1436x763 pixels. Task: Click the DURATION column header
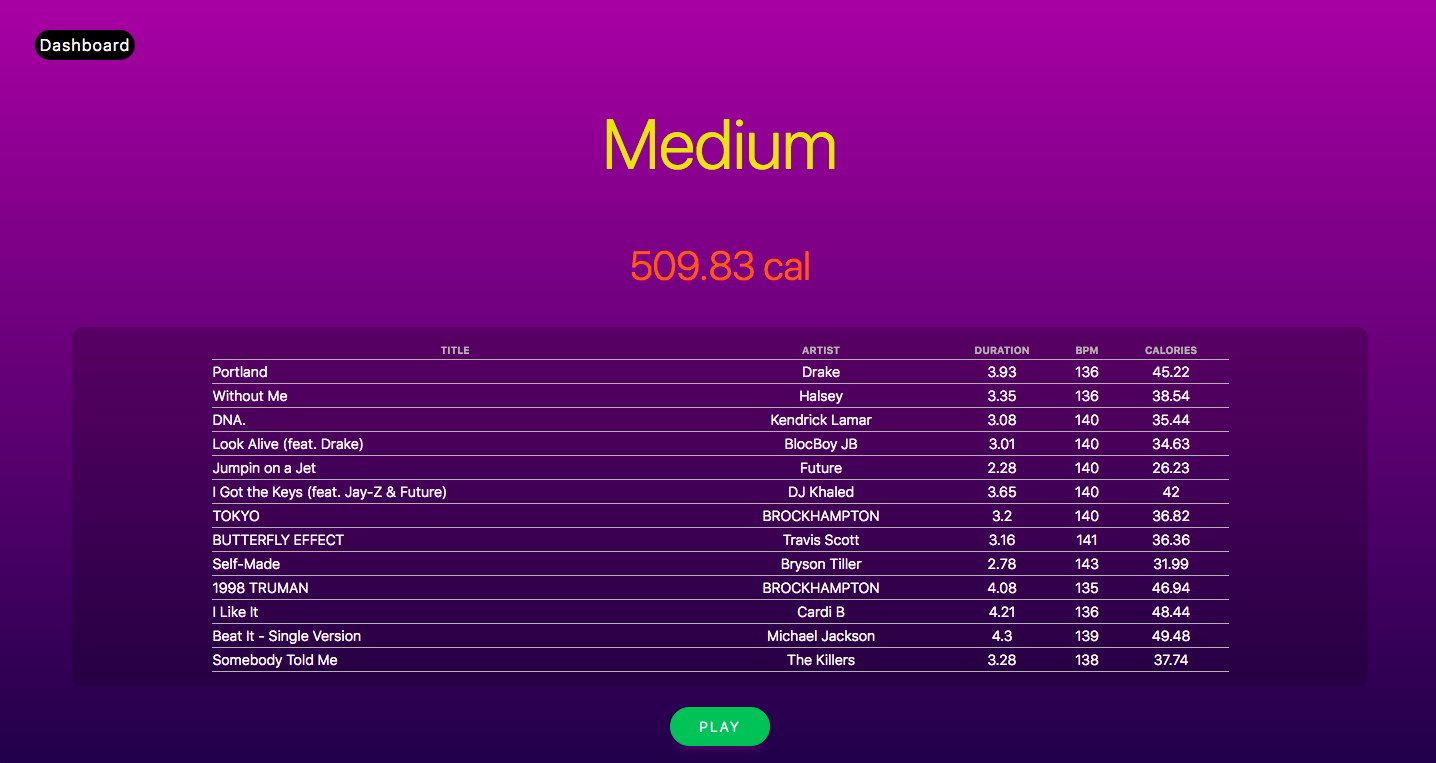pos(1002,351)
